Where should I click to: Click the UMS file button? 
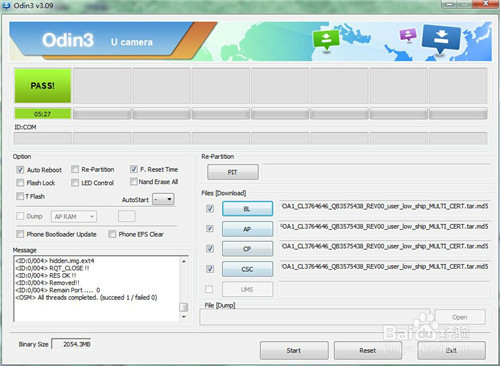[x=247, y=289]
